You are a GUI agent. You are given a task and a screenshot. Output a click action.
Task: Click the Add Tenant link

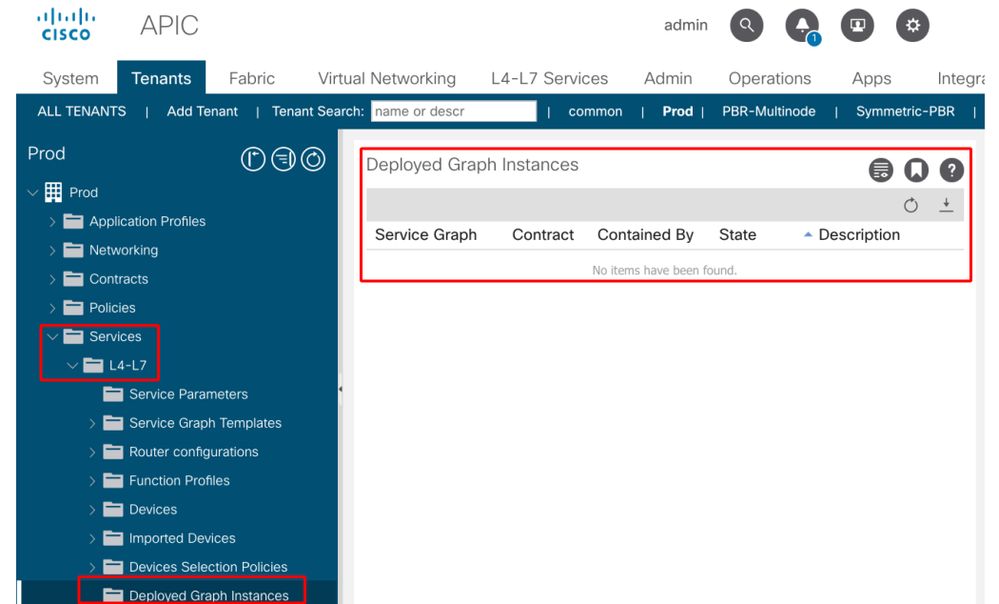point(202,111)
